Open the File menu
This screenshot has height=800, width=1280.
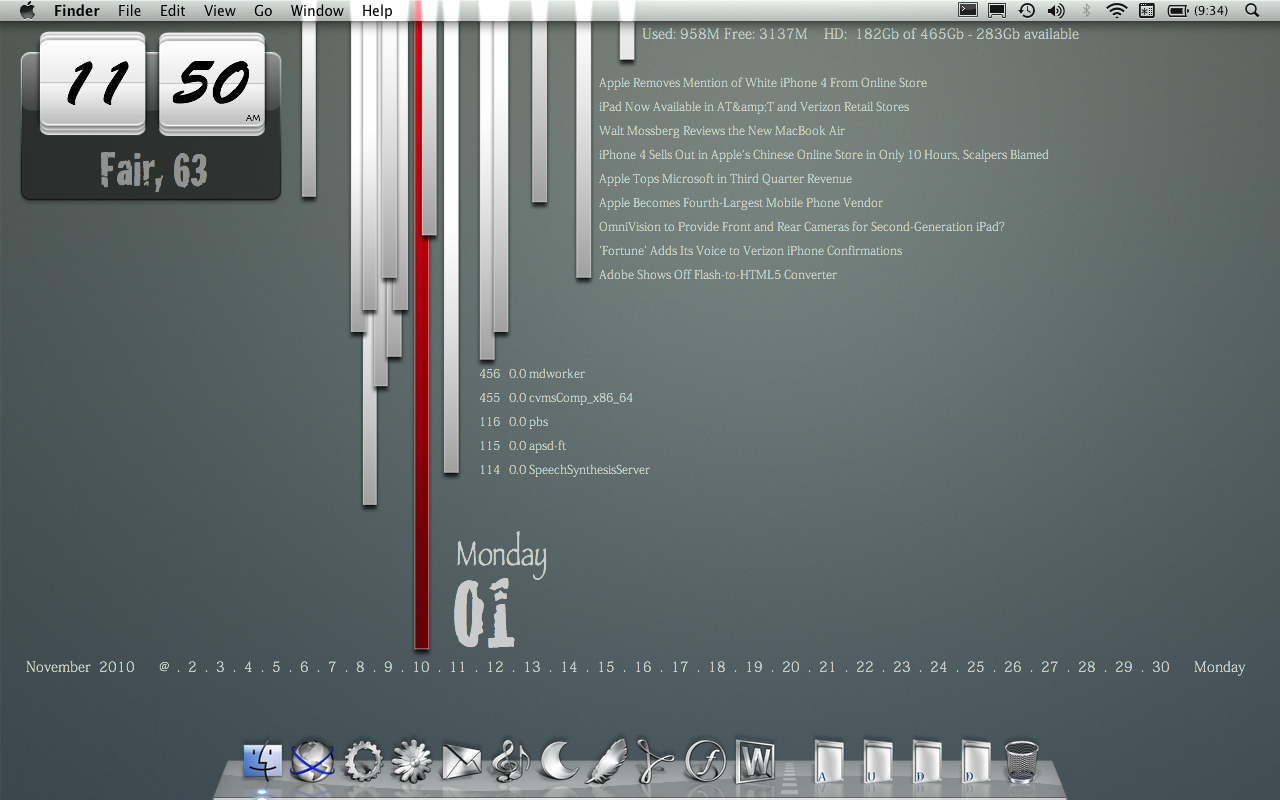point(129,11)
